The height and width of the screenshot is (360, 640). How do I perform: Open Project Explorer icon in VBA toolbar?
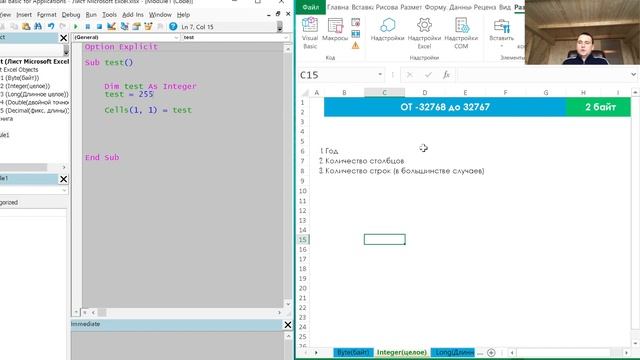[124, 27]
